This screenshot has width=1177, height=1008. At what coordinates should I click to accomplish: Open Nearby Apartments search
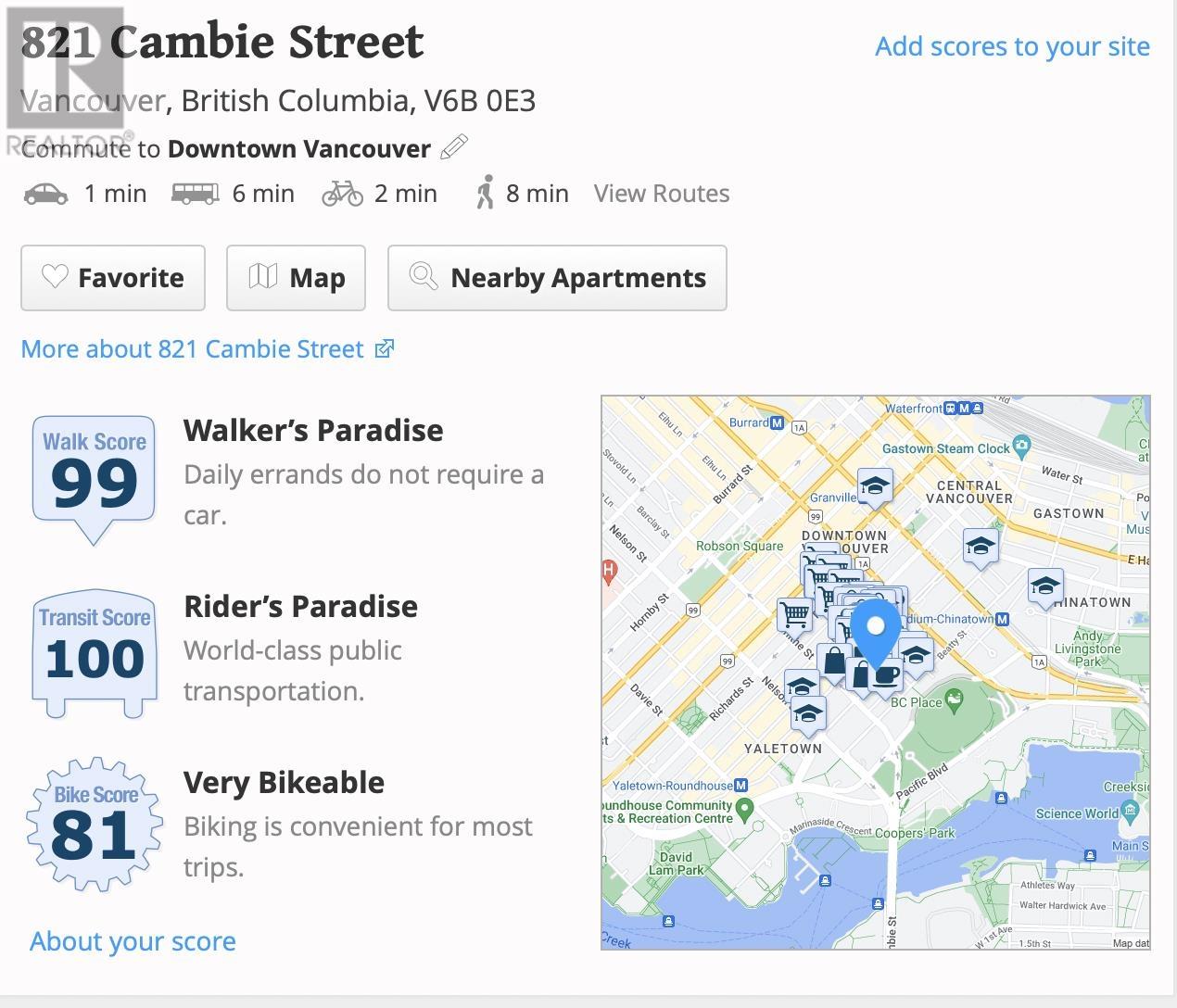point(557,278)
